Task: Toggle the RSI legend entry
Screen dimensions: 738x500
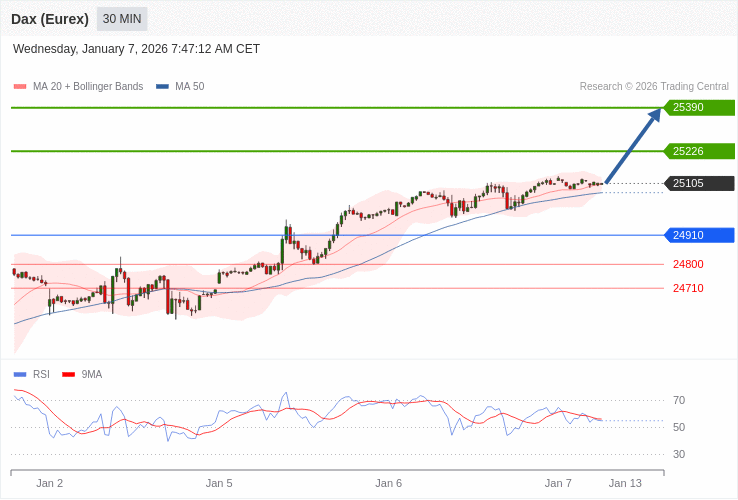Action: (41, 375)
